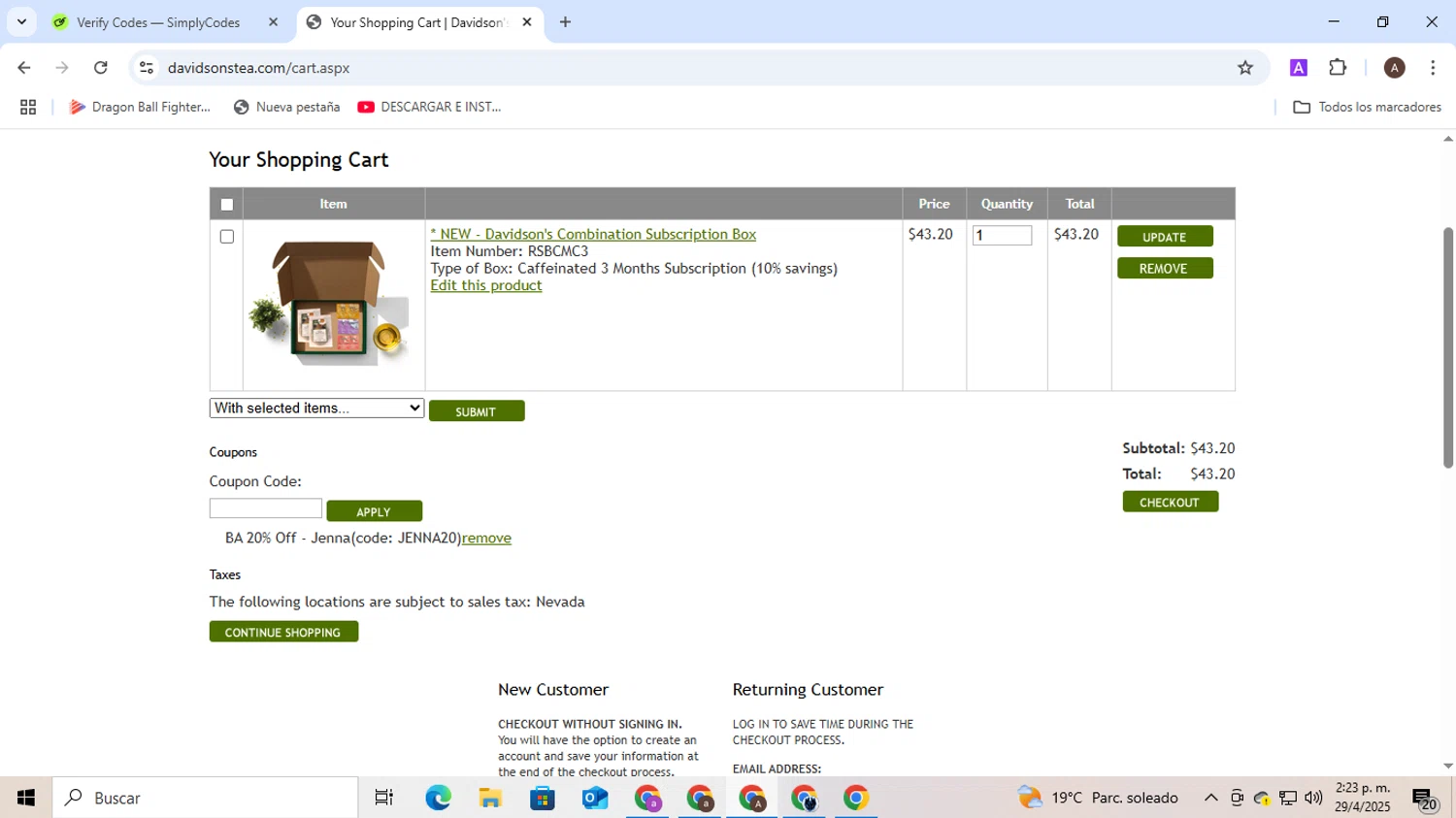View site information icon in address bar

pyautogui.click(x=147, y=68)
